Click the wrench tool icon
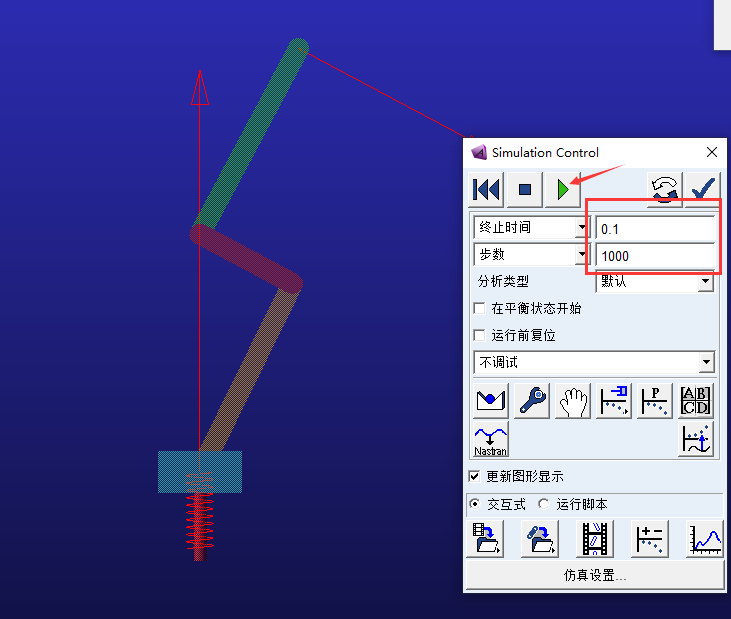Screen dimensions: 731x619 tap(532, 401)
